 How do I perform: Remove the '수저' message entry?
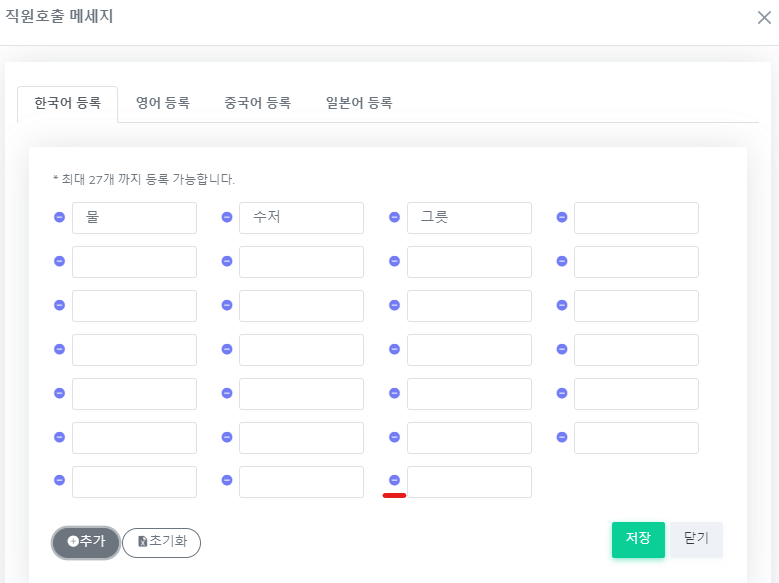[x=226, y=217]
